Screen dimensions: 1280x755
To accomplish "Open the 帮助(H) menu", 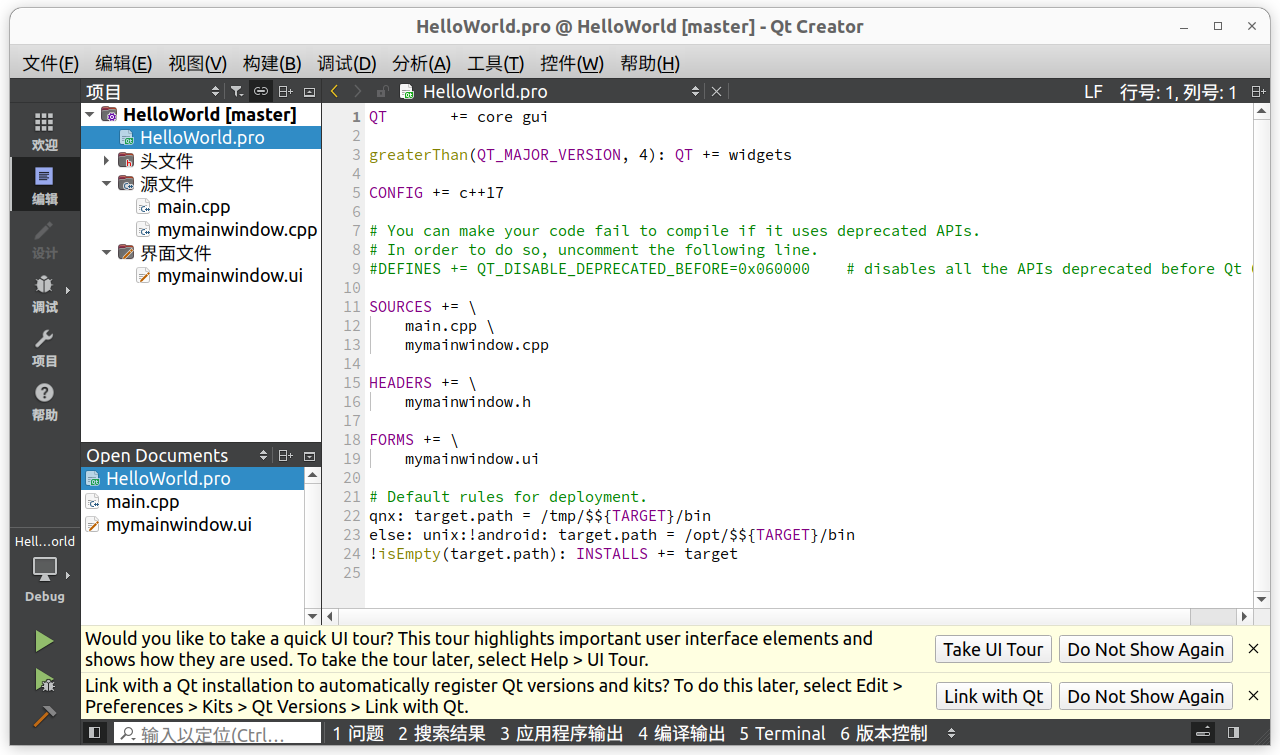I will tap(650, 64).
